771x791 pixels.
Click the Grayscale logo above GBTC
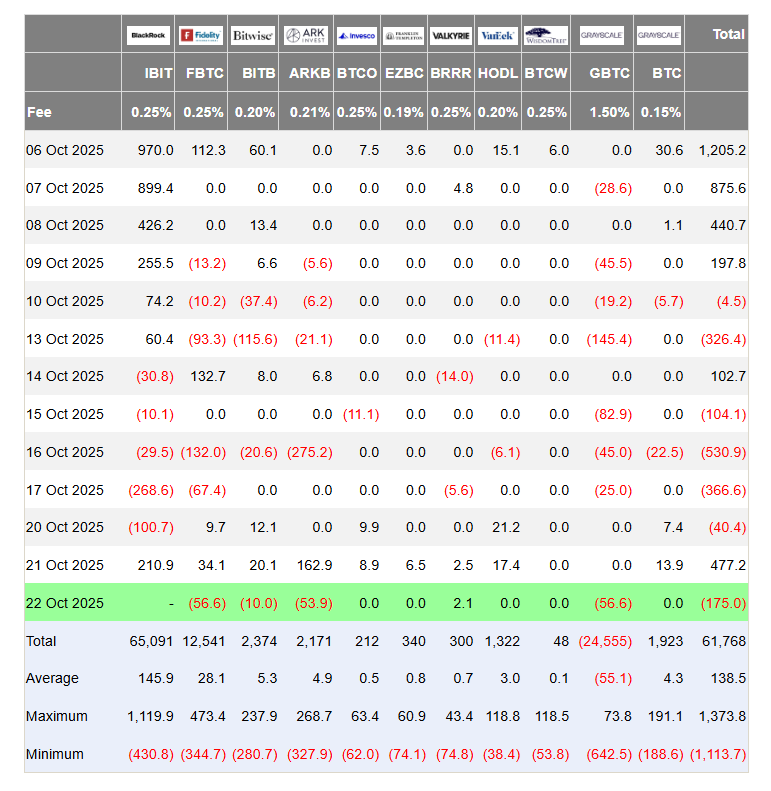pyautogui.click(x=601, y=36)
